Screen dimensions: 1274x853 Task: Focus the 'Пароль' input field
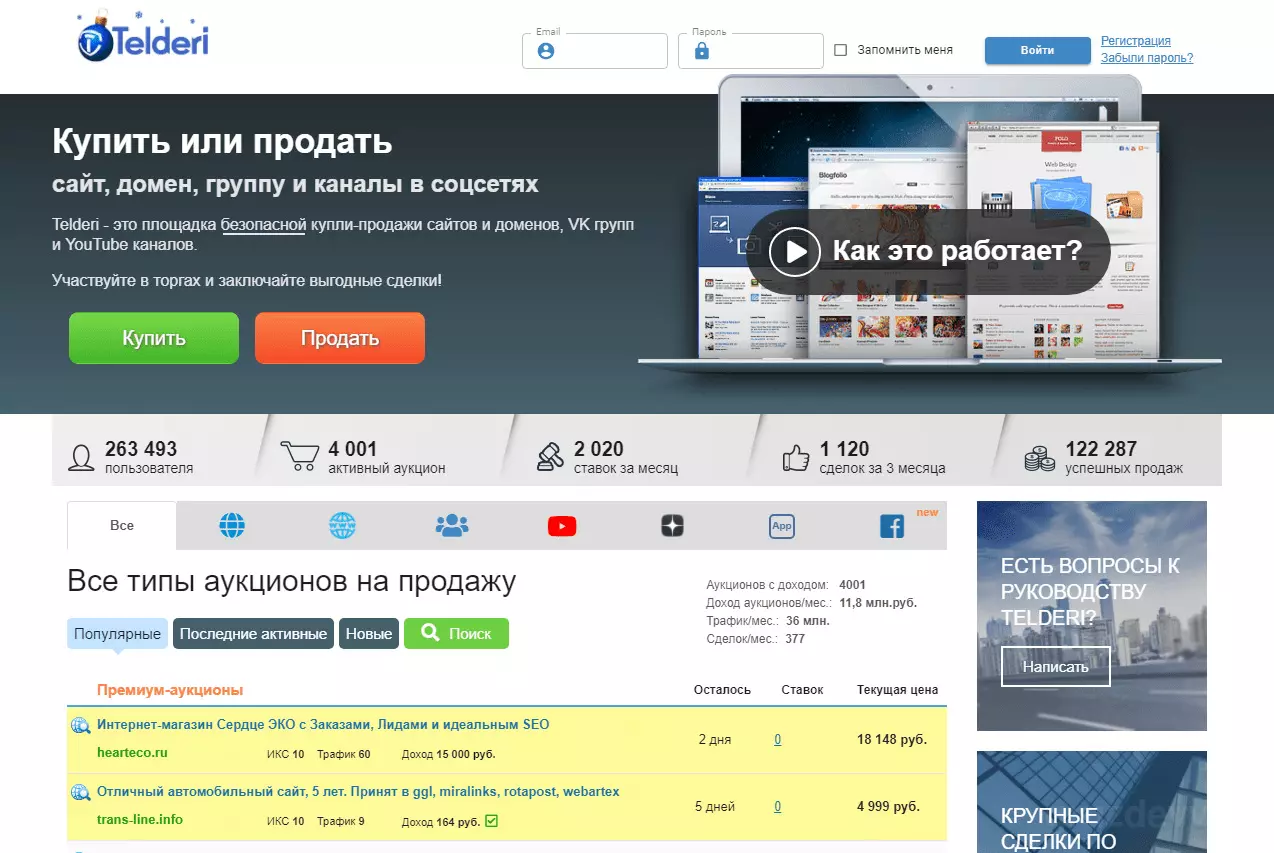[750, 51]
